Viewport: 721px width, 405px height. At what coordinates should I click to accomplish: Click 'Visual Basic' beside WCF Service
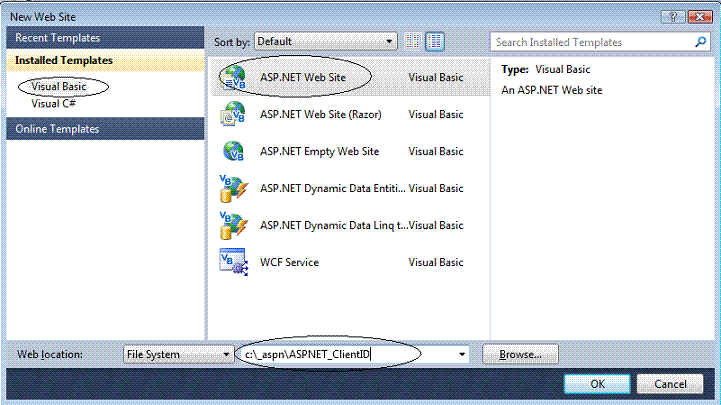[435, 262]
